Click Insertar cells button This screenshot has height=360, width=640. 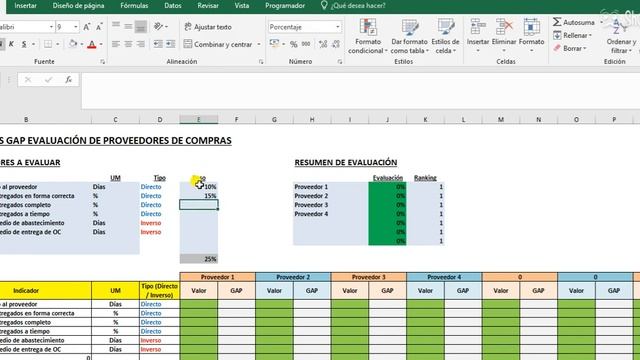click(478, 36)
